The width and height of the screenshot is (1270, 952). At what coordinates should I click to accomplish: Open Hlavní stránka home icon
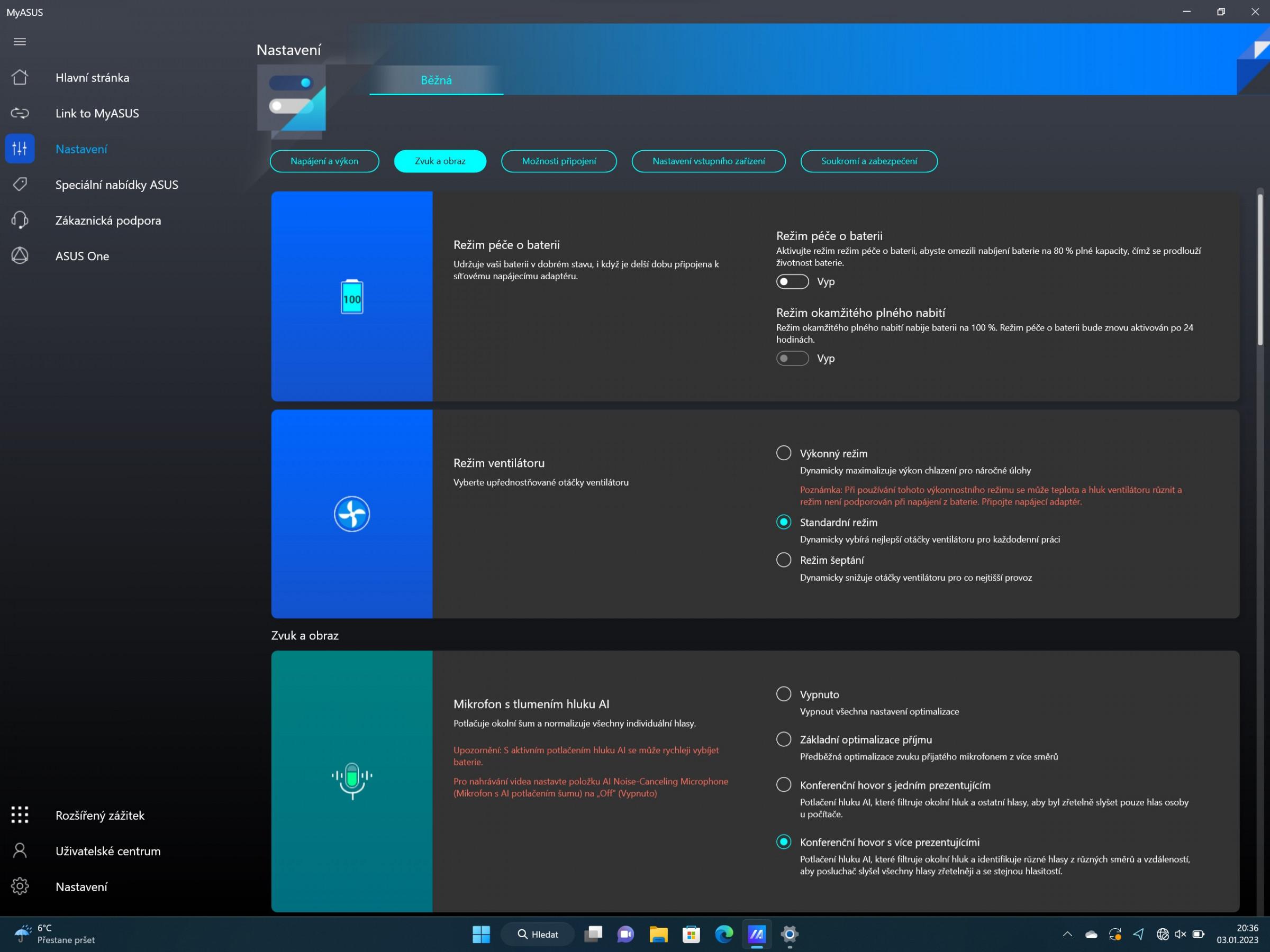tap(20, 77)
